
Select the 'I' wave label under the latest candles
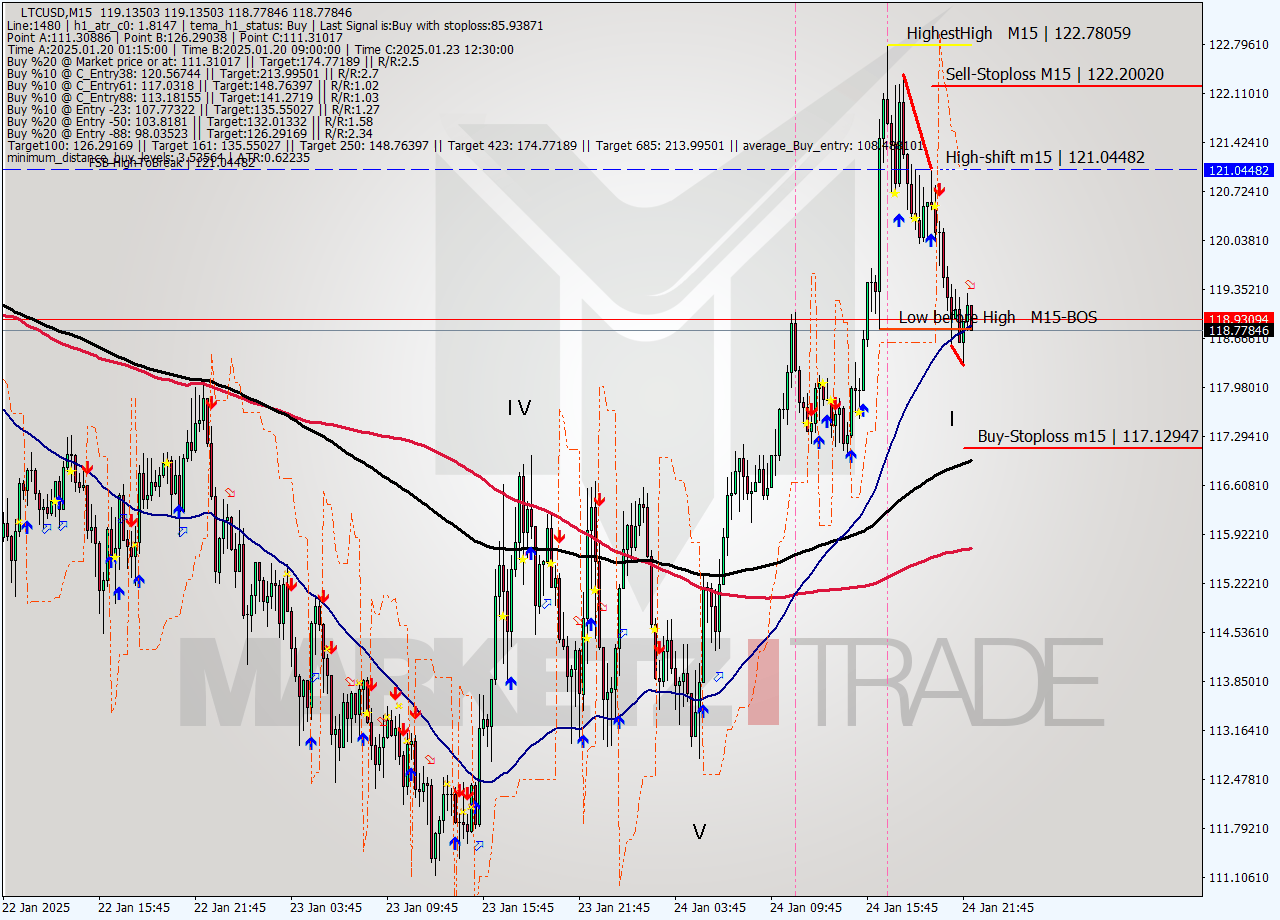[952, 418]
